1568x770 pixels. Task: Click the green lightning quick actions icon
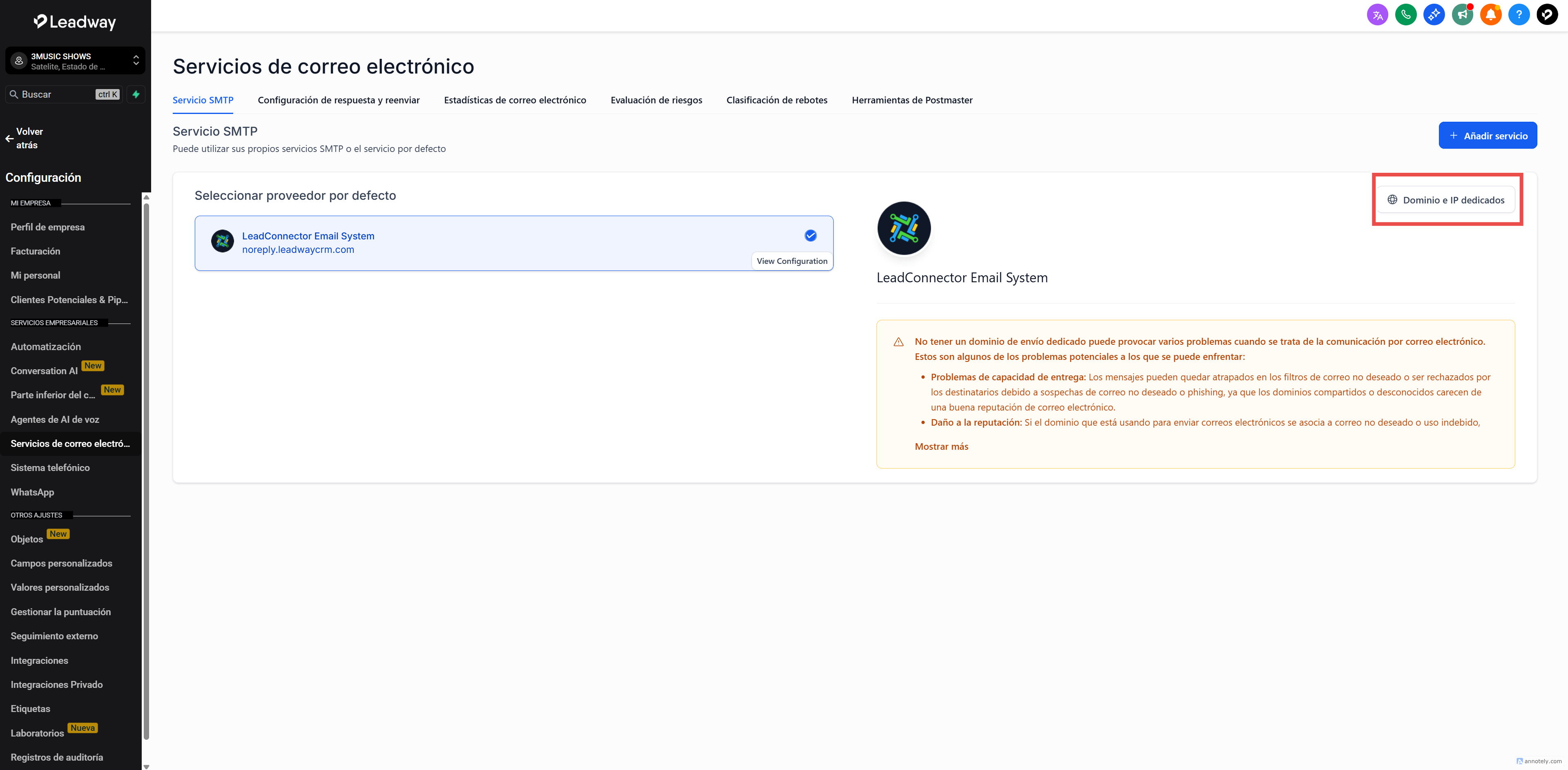coord(136,94)
